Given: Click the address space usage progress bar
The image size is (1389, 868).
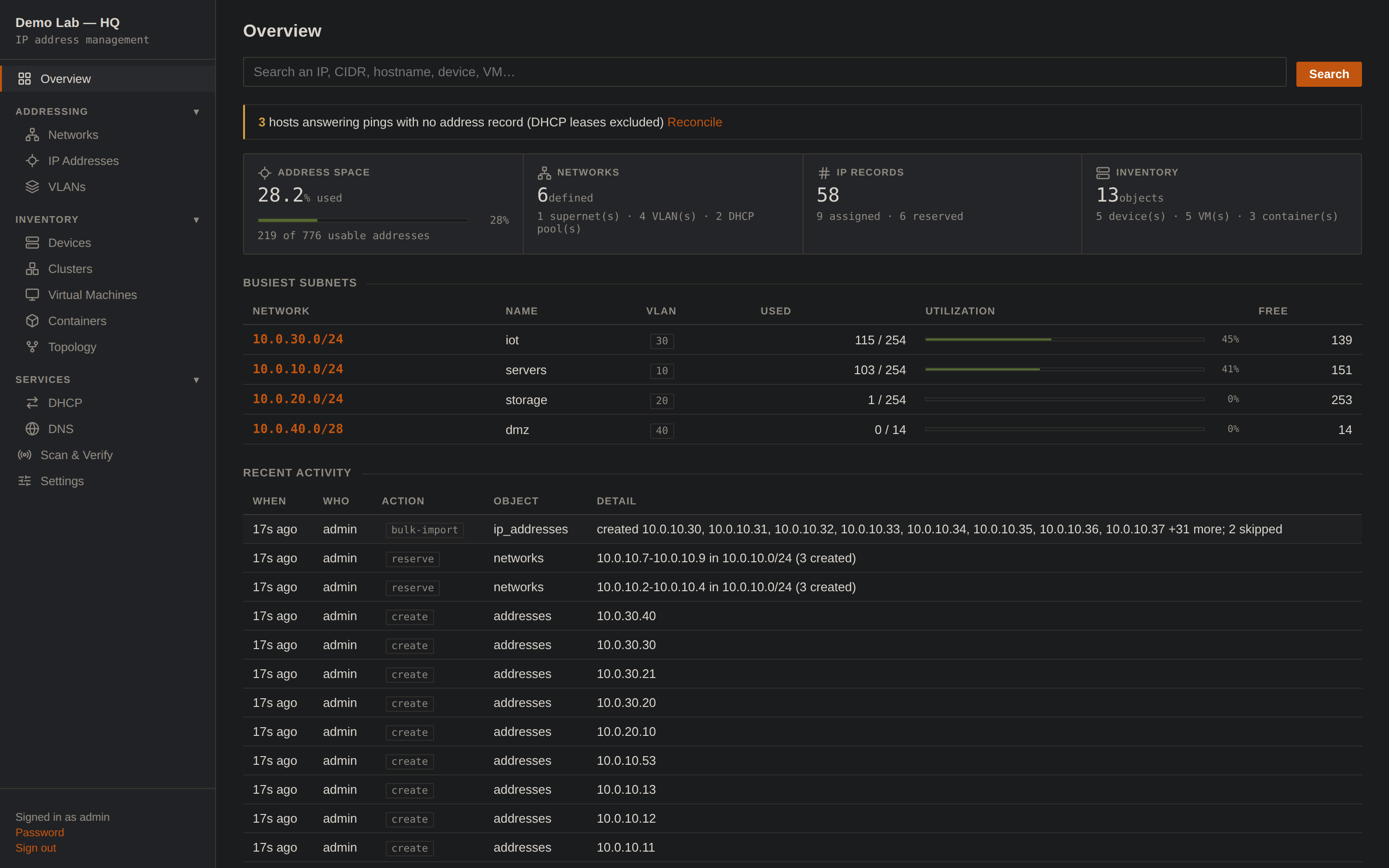Looking at the screenshot, I should [363, 220].
